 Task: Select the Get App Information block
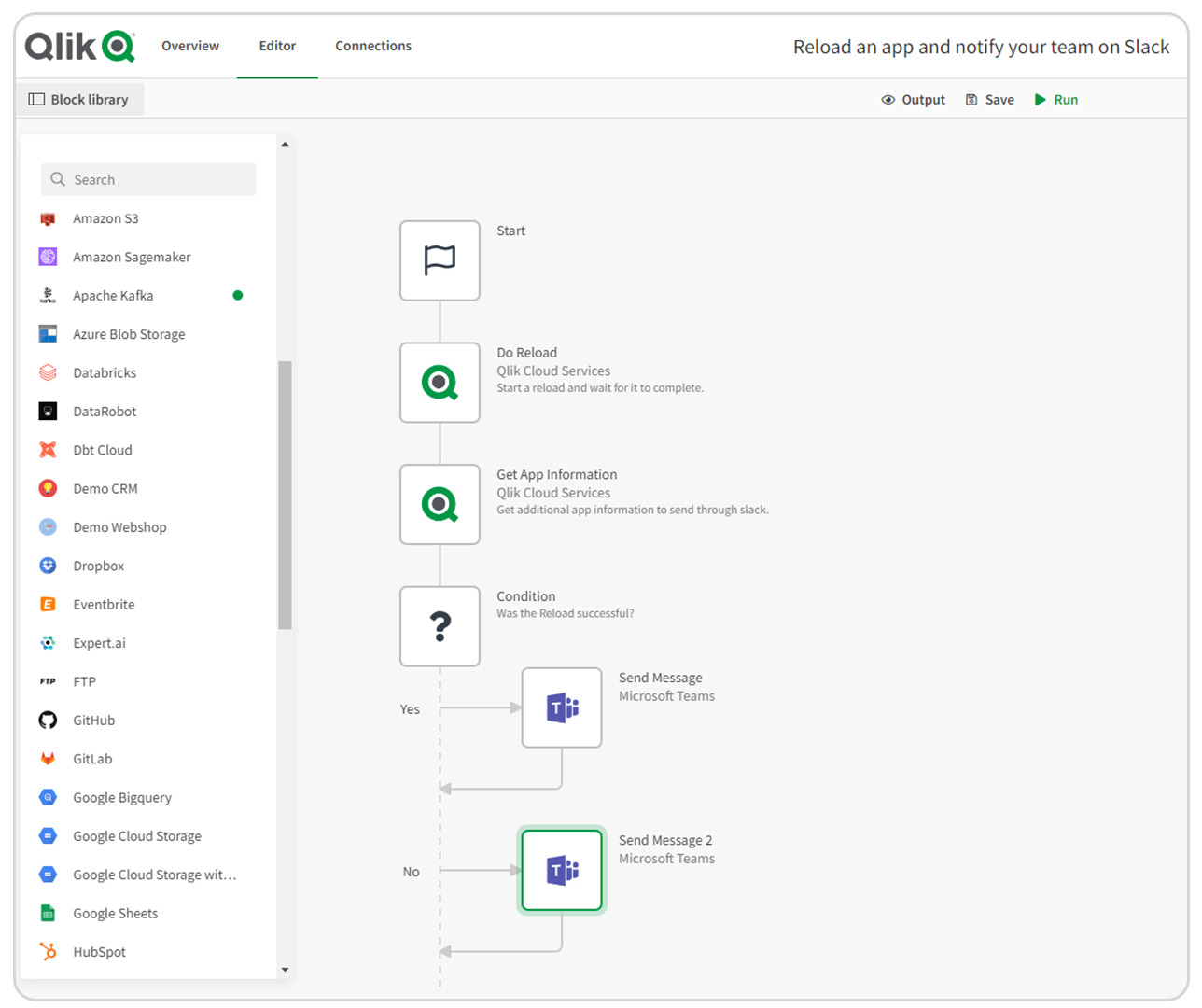tap(440, 504)
